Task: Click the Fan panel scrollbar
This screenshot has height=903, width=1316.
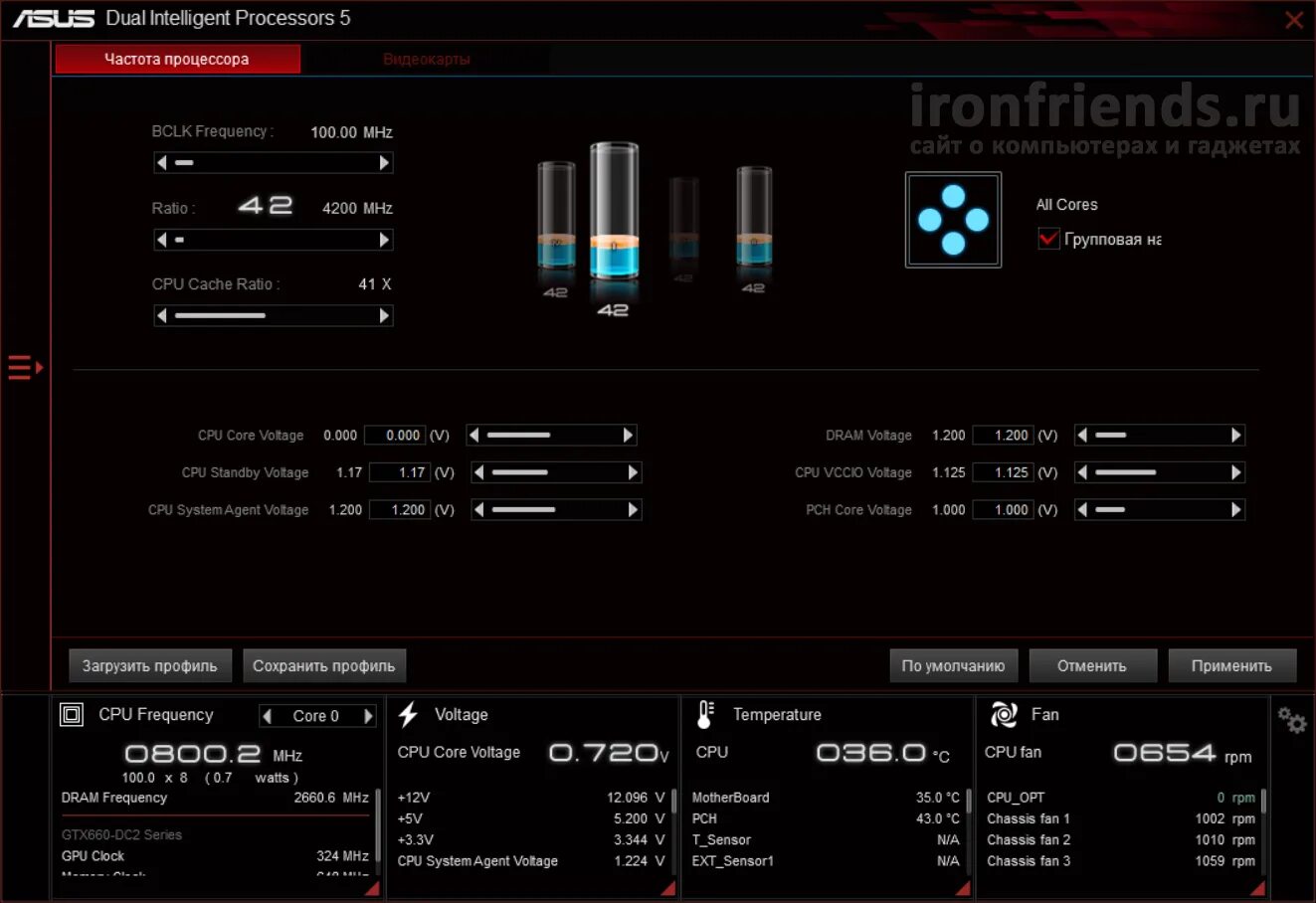Action: pos(1263,831)
